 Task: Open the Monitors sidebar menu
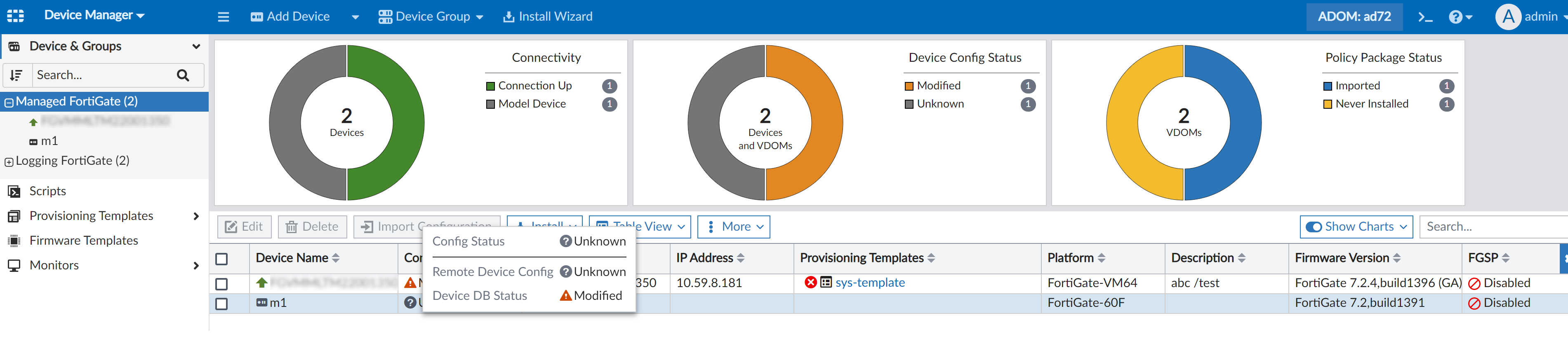coord(54,265)
